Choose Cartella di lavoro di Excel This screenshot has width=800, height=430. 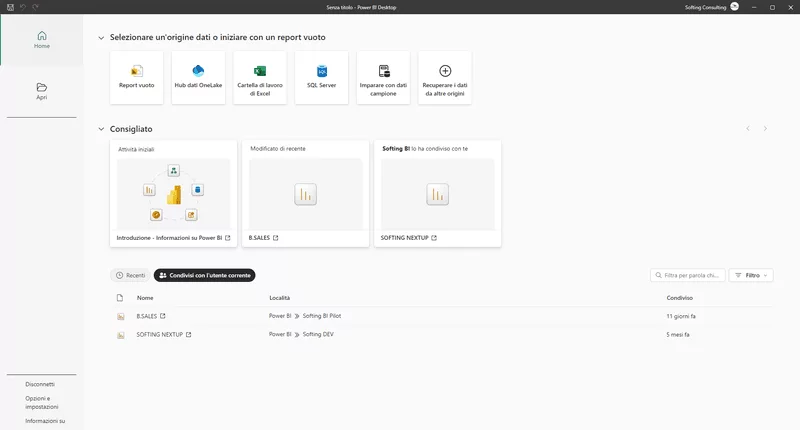tap(260, 78)
